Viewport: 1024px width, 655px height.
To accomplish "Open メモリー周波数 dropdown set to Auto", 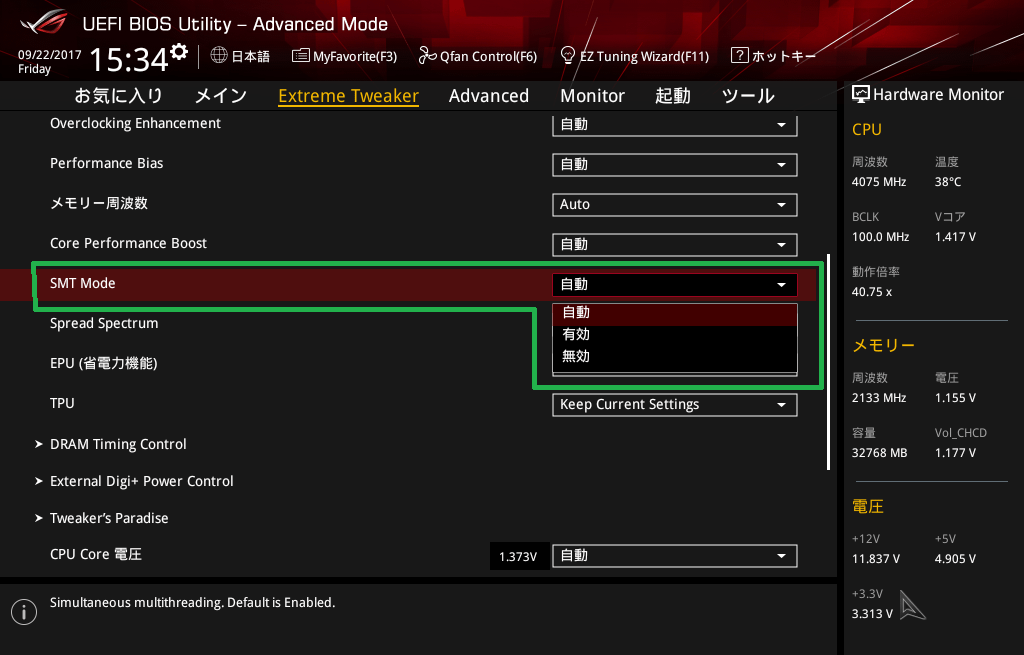I will (675, 204).
